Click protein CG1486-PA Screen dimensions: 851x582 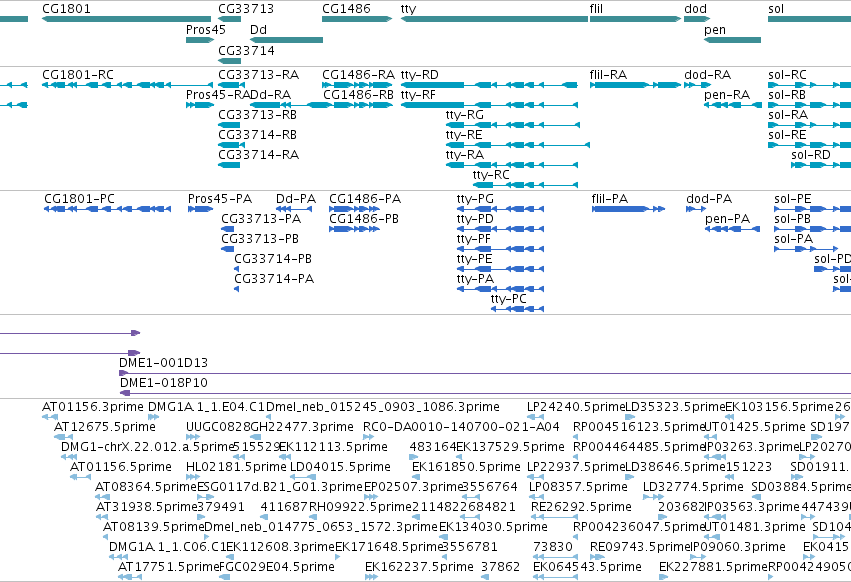(354, 209)
